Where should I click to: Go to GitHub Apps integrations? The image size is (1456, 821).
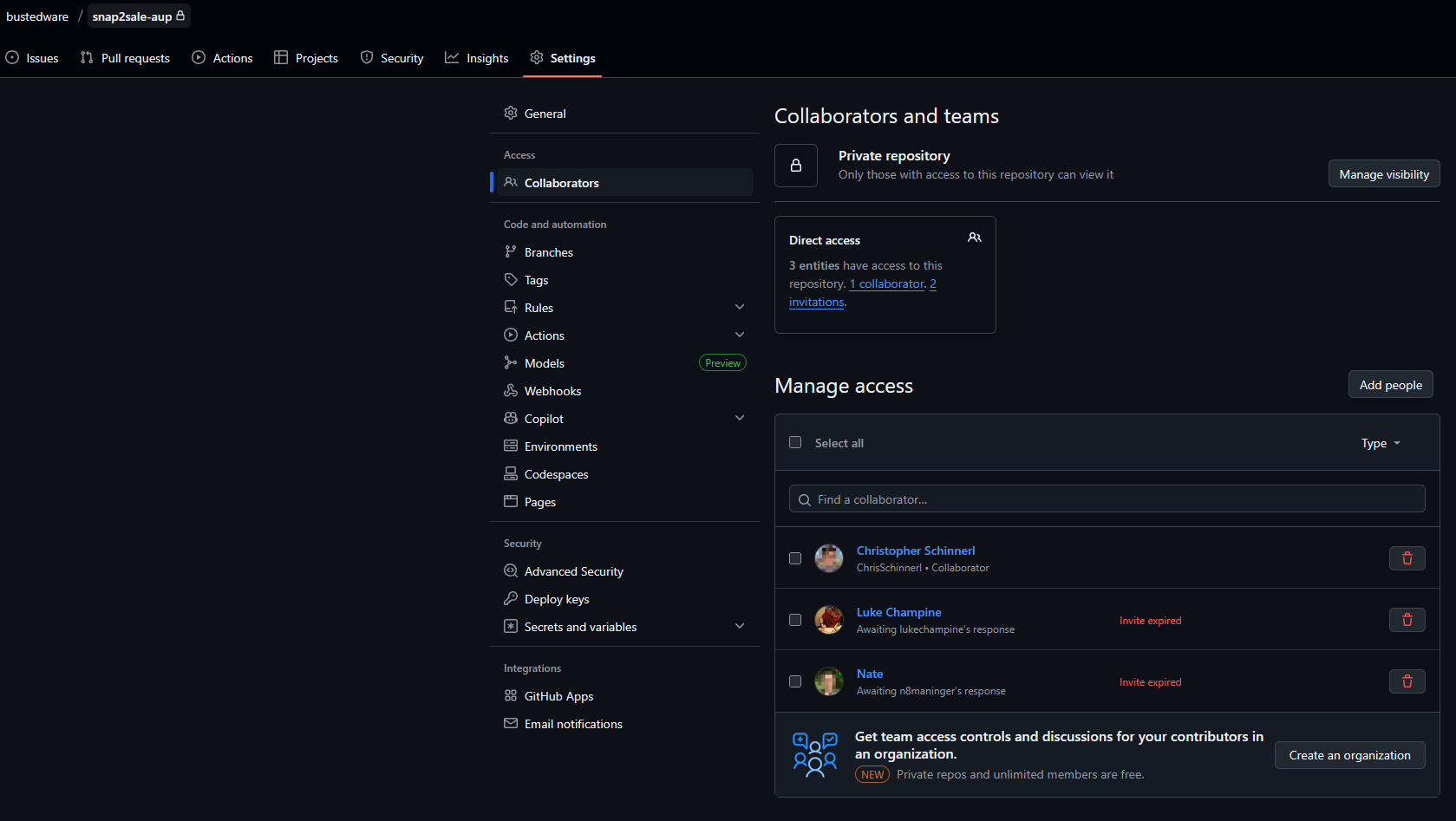tap(558, 696)
